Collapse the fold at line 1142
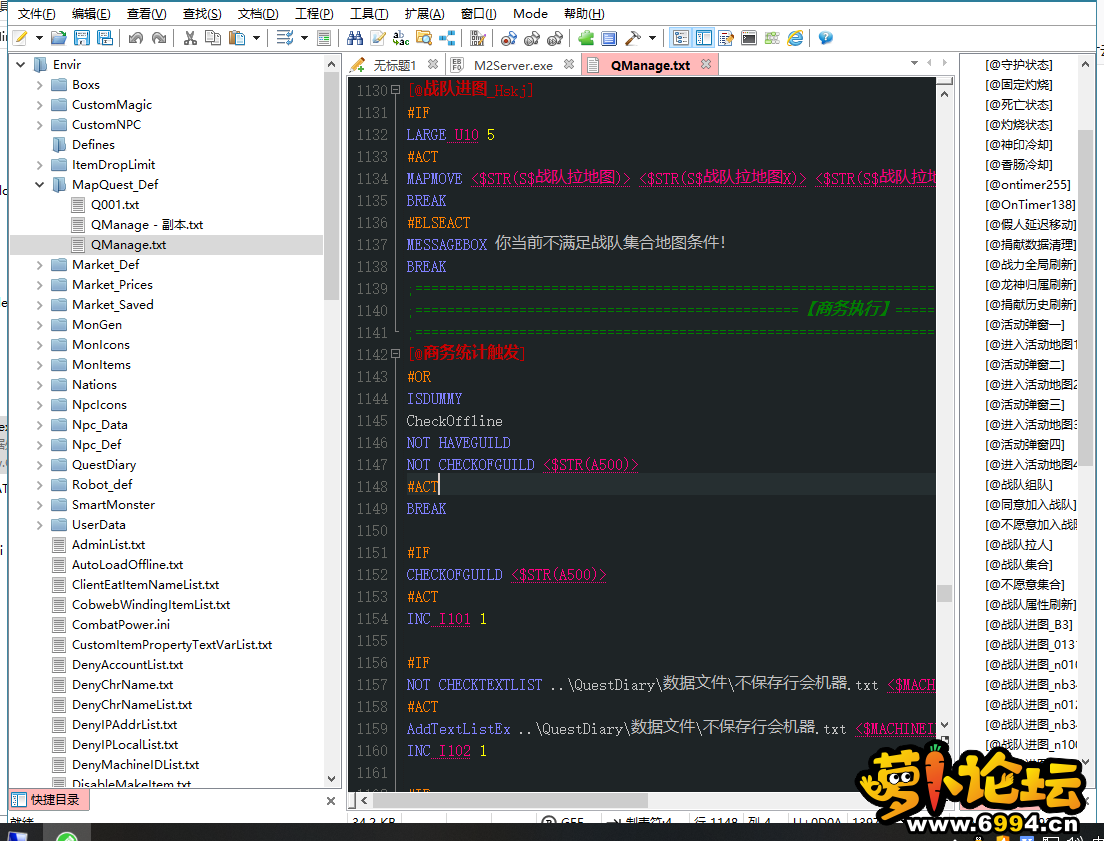 (396, 354)
